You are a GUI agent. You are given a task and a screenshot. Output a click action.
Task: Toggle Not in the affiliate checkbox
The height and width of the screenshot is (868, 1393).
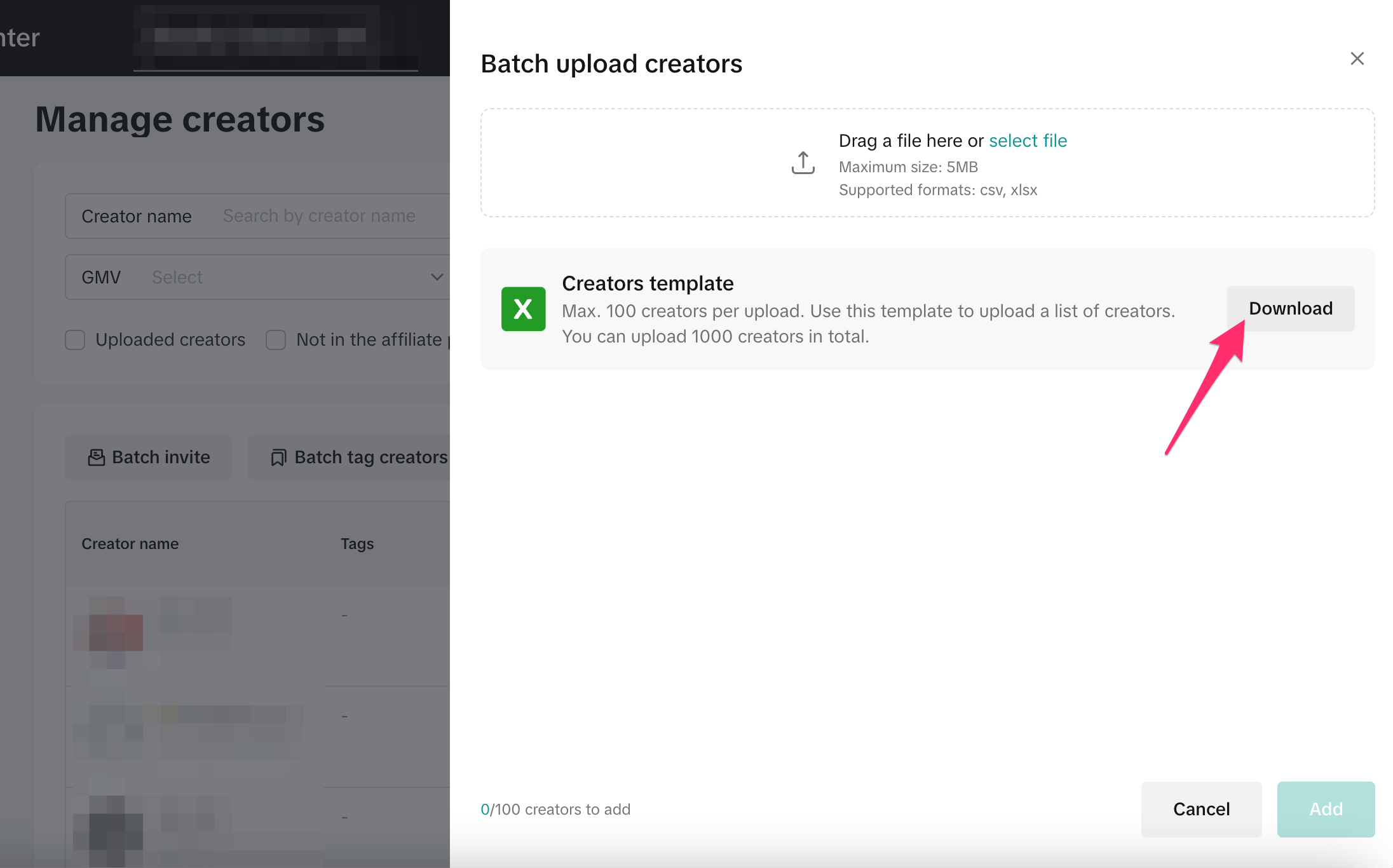276,340
